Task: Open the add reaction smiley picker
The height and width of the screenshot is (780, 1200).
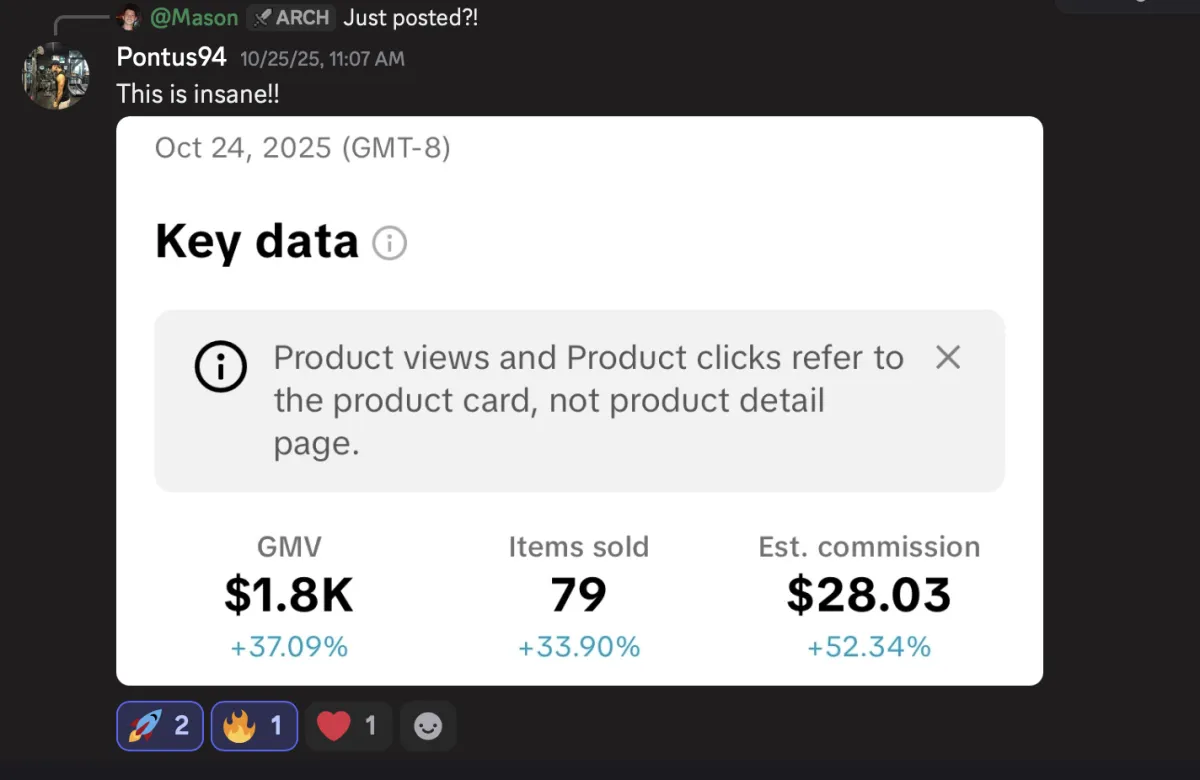Action: tap(428, 727)
